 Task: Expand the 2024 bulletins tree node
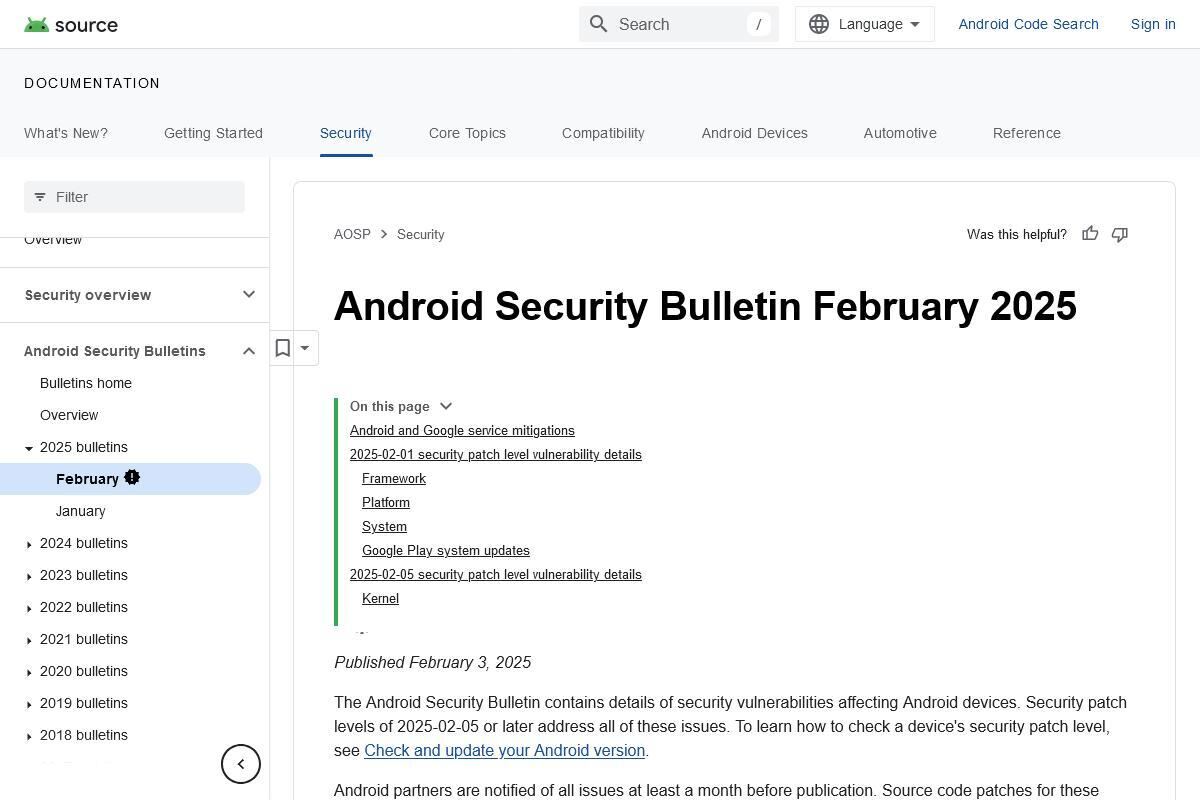point(29,544)
